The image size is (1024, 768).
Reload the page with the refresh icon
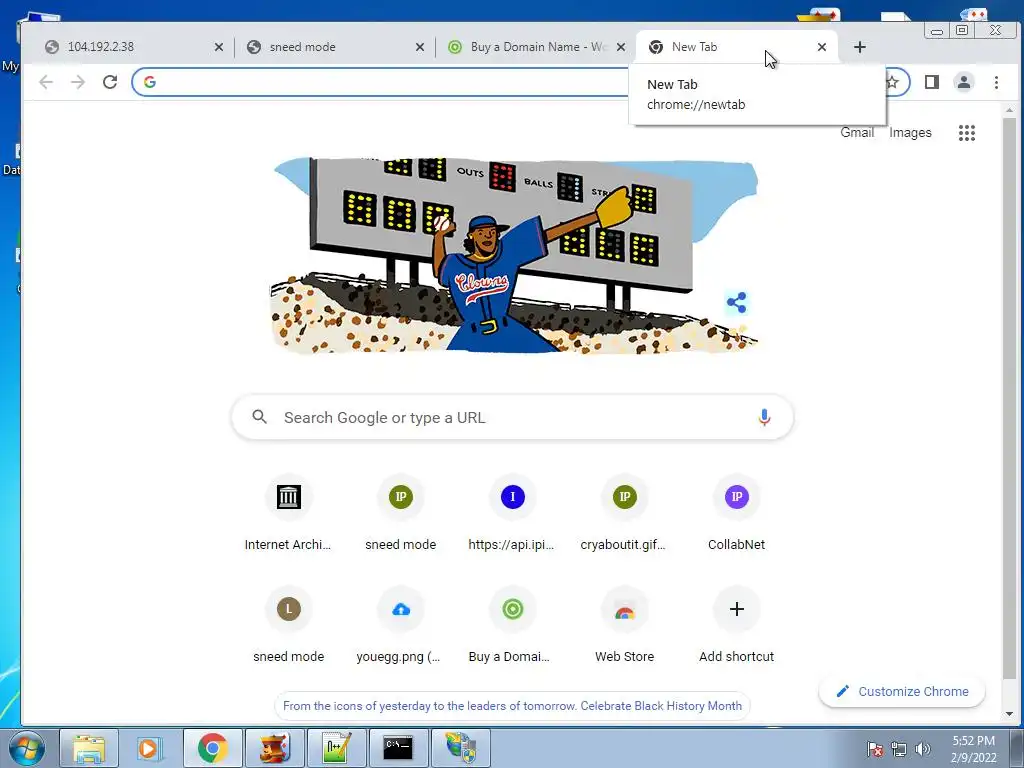click(x=110, y=82)
